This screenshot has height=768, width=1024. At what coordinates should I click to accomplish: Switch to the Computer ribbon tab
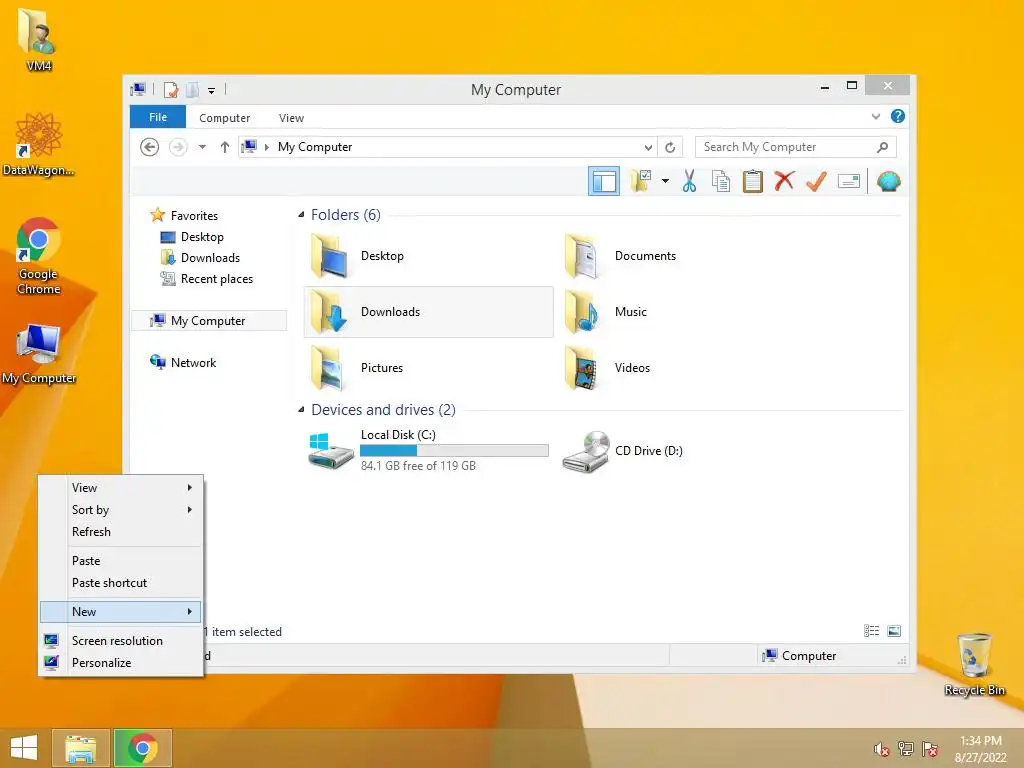pos(225,118)
